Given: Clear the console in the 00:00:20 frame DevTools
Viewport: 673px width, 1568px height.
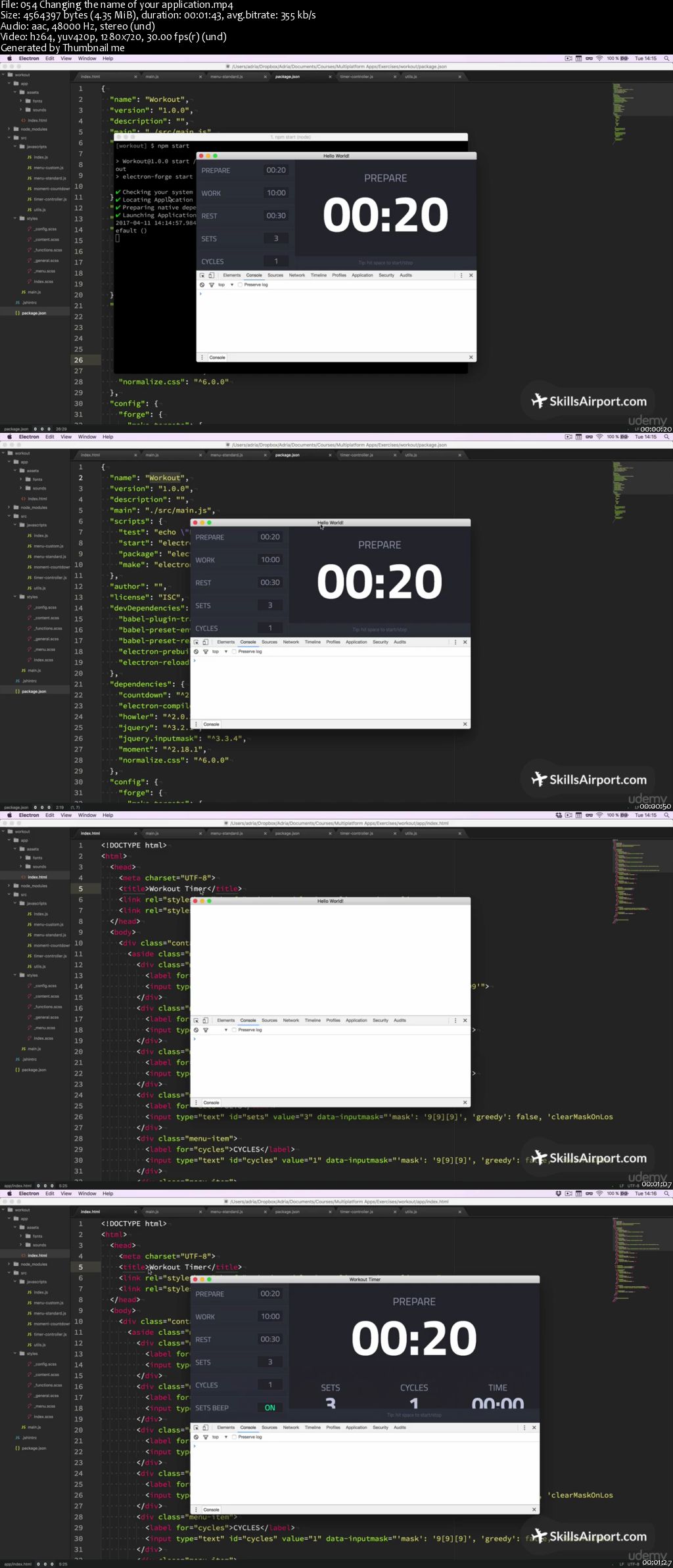Looking at the screenshot, I should (202, 285).
